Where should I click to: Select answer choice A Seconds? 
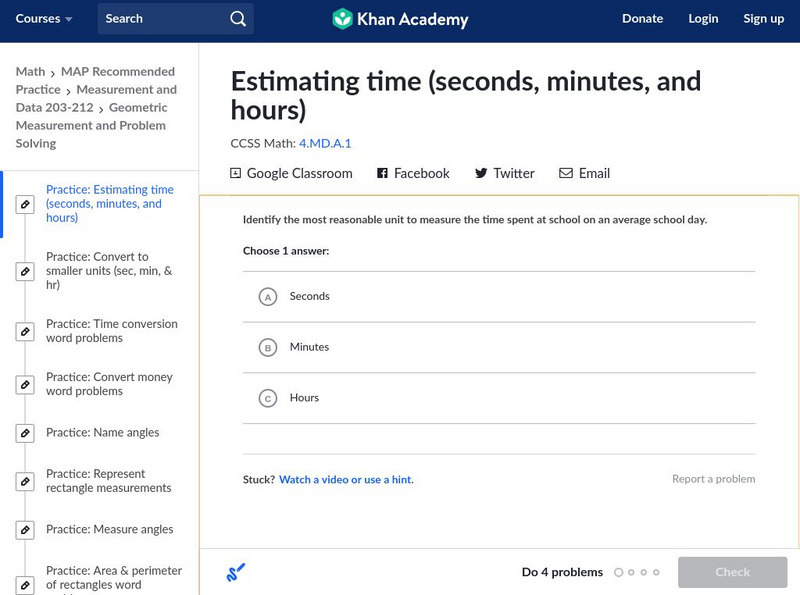coord(268,297)
